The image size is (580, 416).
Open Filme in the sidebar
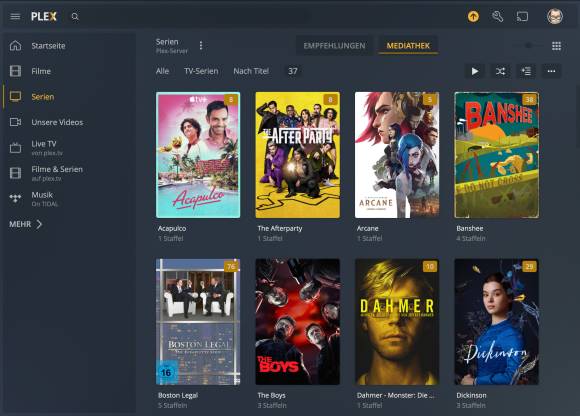click(41, 71)
